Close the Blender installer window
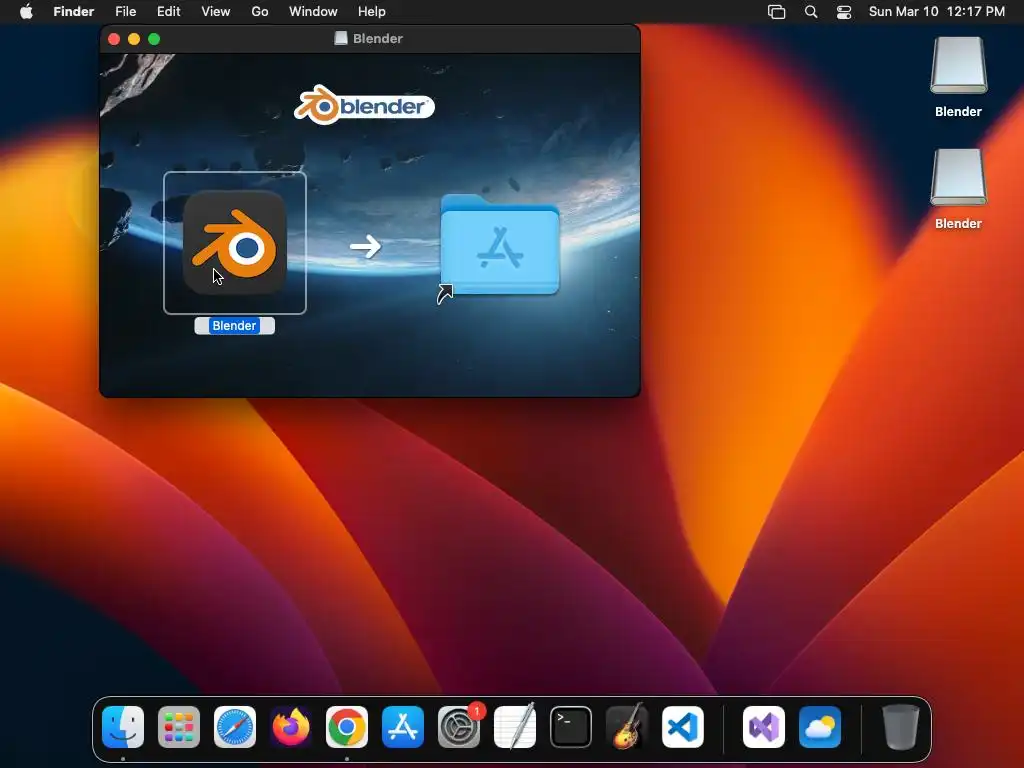 114,39
